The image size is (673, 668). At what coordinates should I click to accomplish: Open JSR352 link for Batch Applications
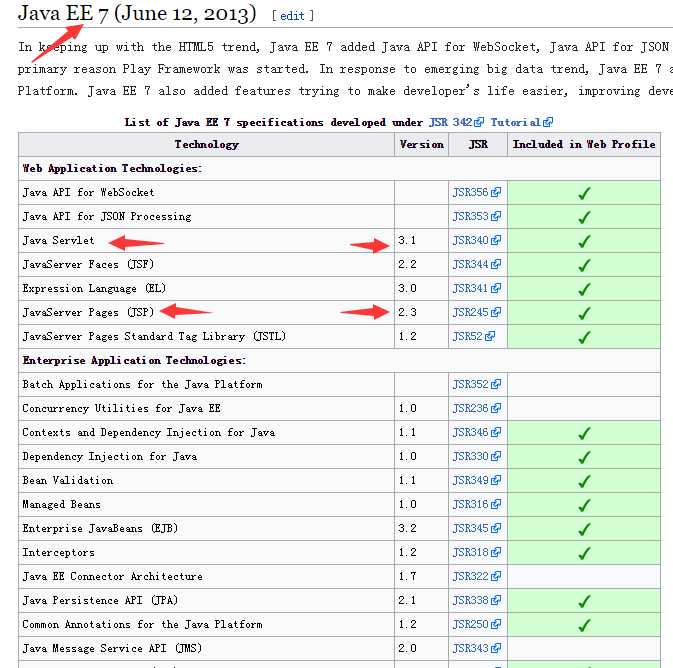click(x=470, y=385)
